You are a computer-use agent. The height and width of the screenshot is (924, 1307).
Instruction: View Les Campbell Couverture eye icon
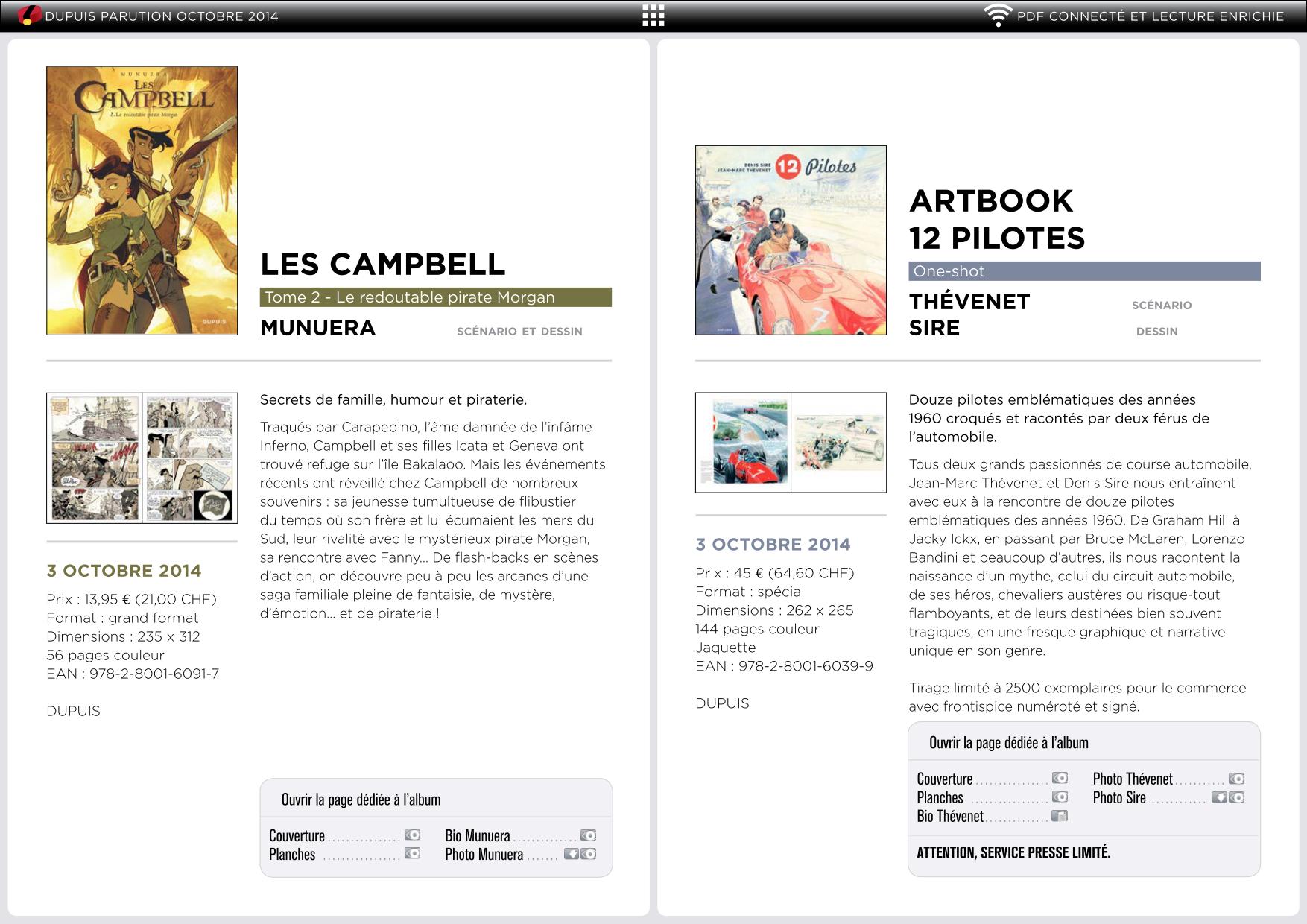tap(412, 835)
